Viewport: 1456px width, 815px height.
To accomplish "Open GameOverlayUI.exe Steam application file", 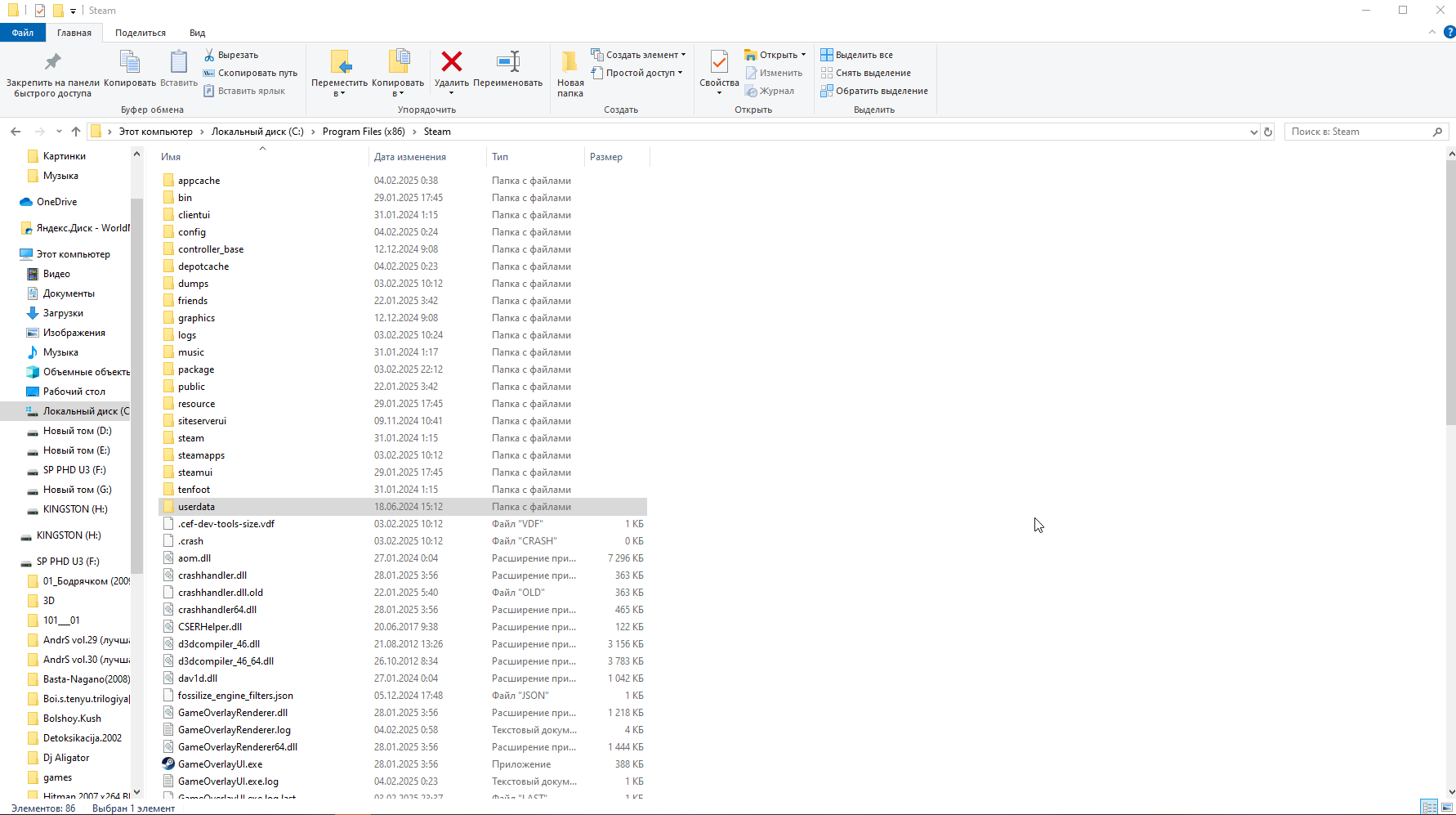I will 221,764.
